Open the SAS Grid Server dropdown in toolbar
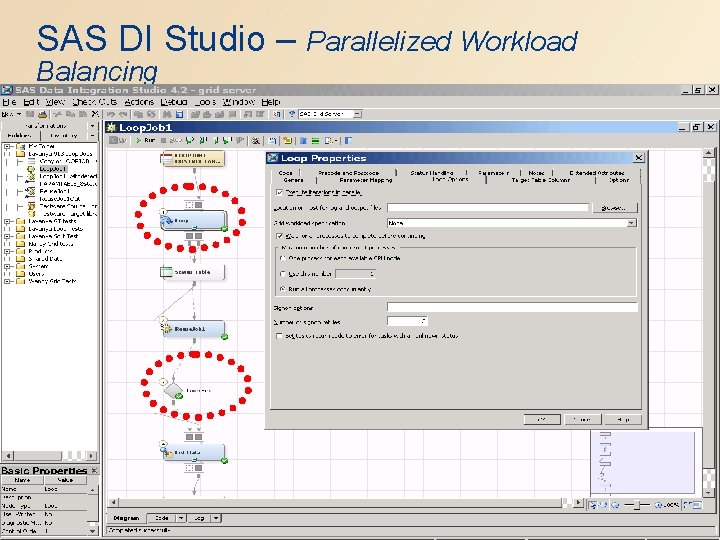This screenshot has width=720, height=540. 358,114
